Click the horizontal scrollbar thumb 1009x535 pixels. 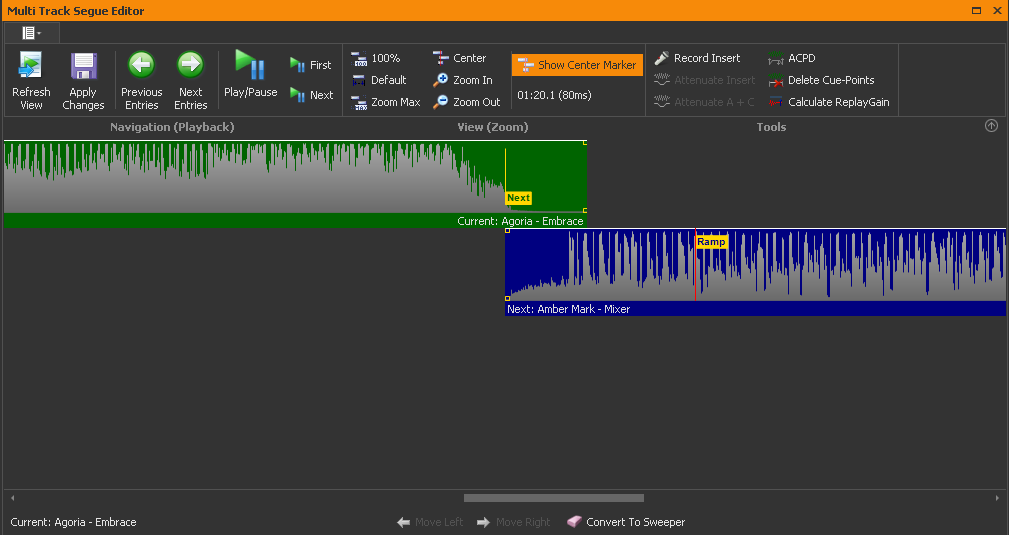click(x=553, y=498)
